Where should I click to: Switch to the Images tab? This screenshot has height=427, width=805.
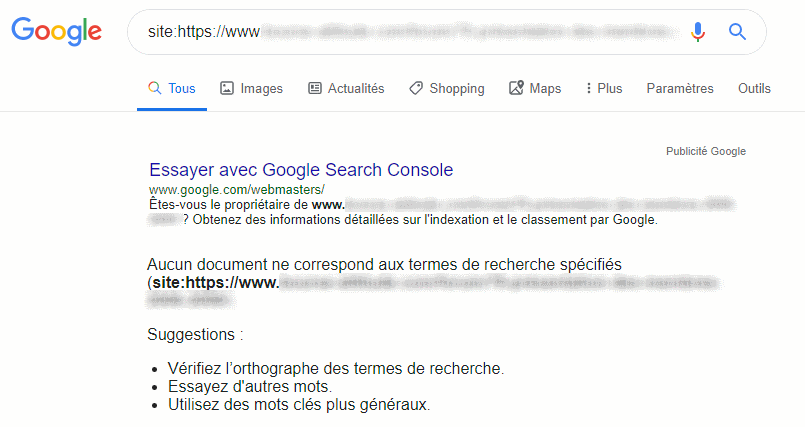[x=261, y=88]
